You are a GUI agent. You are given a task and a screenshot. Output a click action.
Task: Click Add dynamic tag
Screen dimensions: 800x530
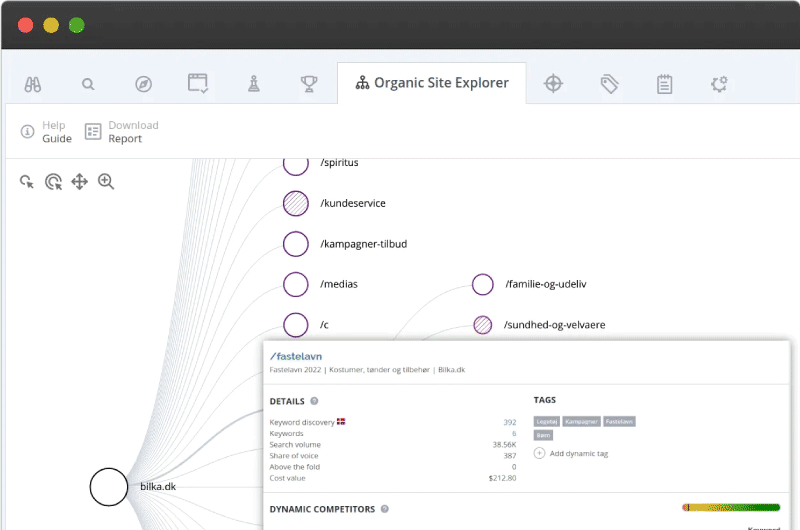[571, 453]
